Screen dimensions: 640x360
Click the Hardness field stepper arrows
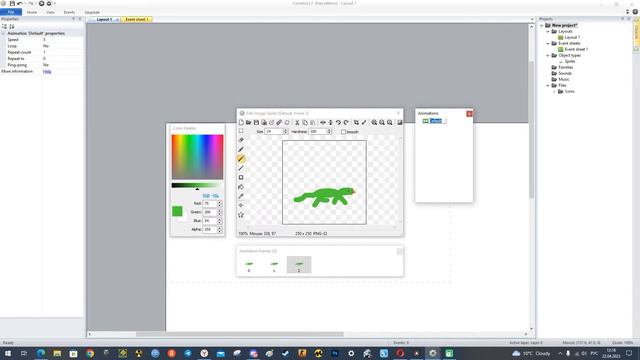[x=329, y=131]
